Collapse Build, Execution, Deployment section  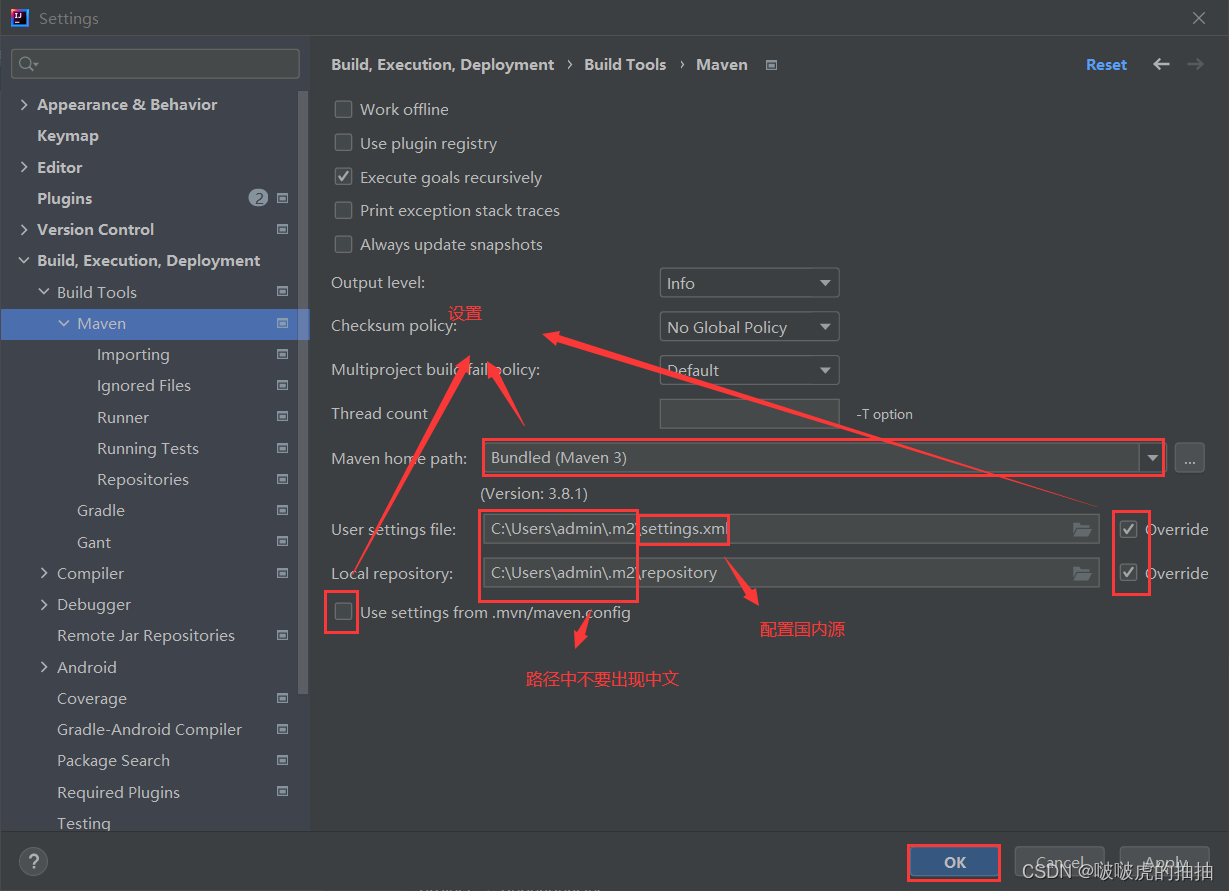(x=24, y=261)
